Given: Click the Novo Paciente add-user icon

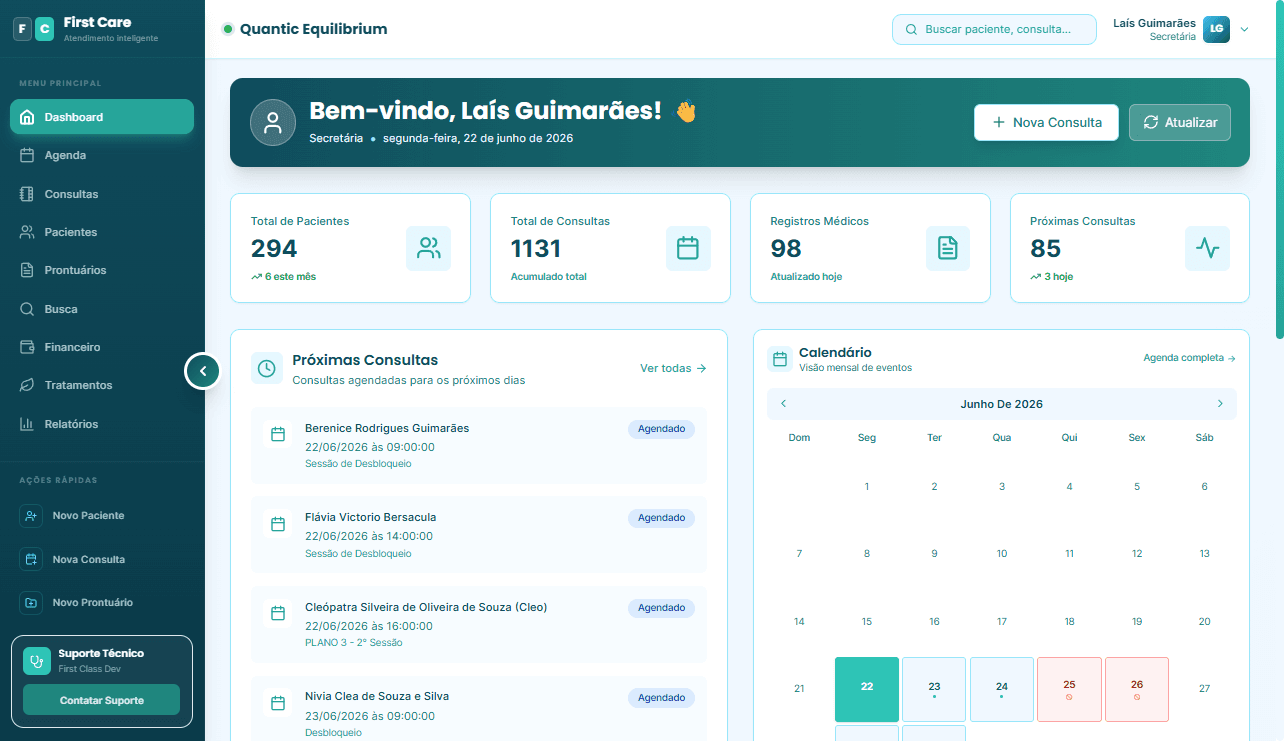Looking at the screenshot, I should tap(31, 516).
